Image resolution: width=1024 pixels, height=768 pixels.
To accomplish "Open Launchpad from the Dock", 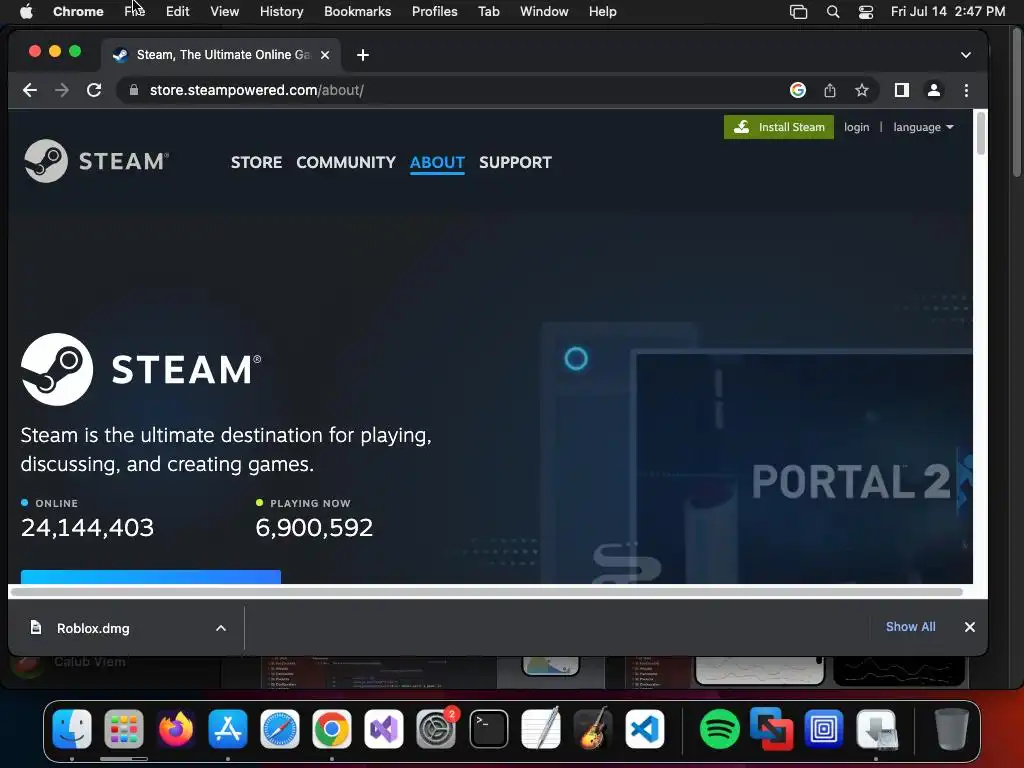I will (x=123, y=729).
